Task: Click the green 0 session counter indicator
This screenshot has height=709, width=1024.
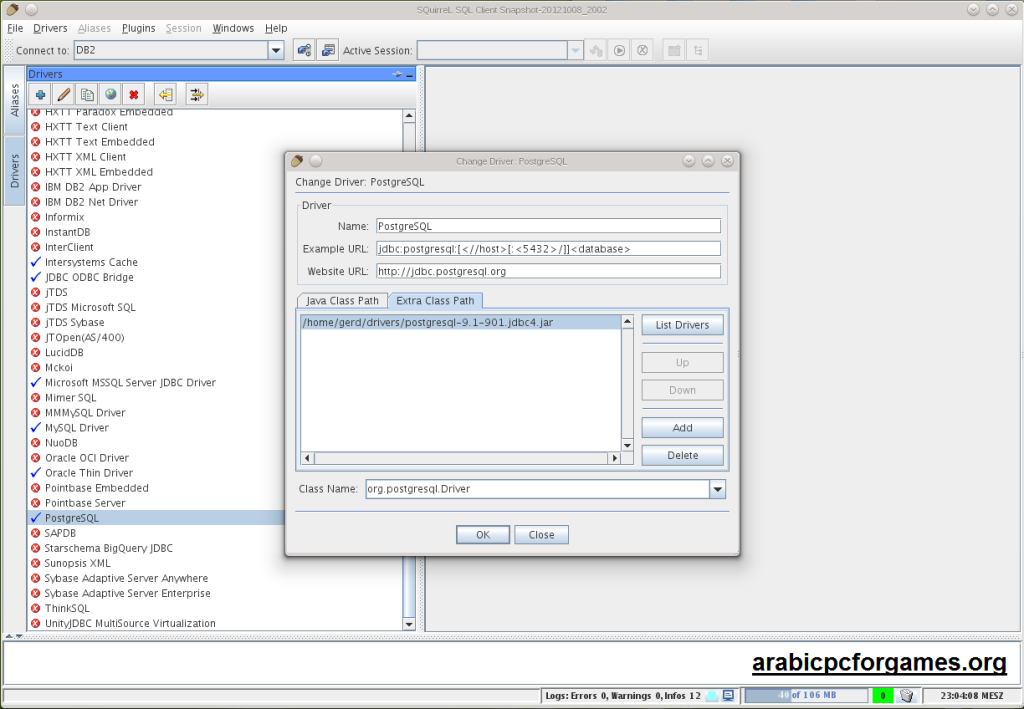Action: 882,695
